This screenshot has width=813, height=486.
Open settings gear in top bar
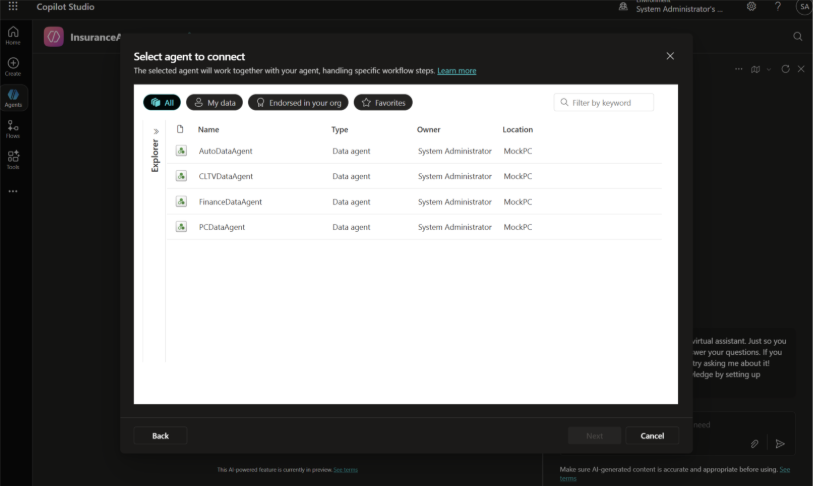coord(751,7)
